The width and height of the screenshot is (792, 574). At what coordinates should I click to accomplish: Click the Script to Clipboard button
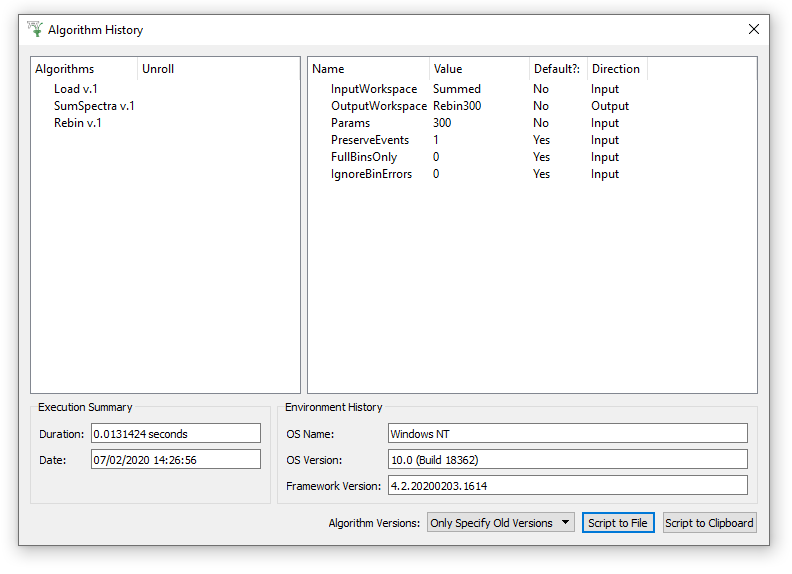(x=709, y=523)
